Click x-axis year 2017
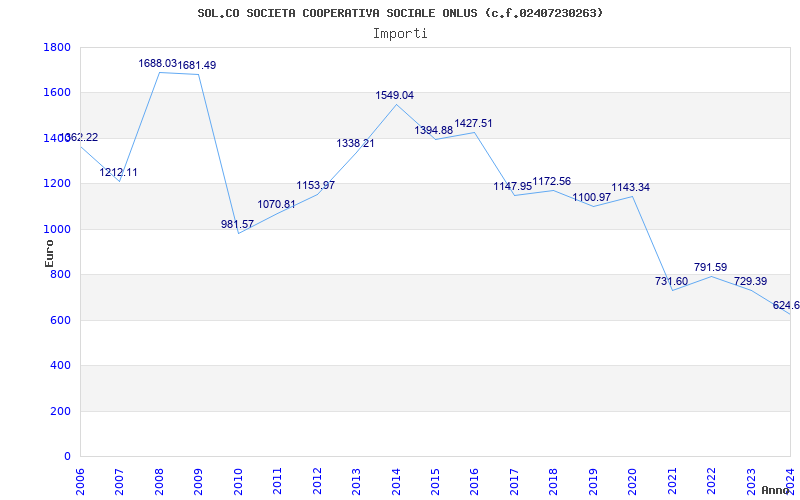Screen dimensions: 800x500 tap(514, 481)
